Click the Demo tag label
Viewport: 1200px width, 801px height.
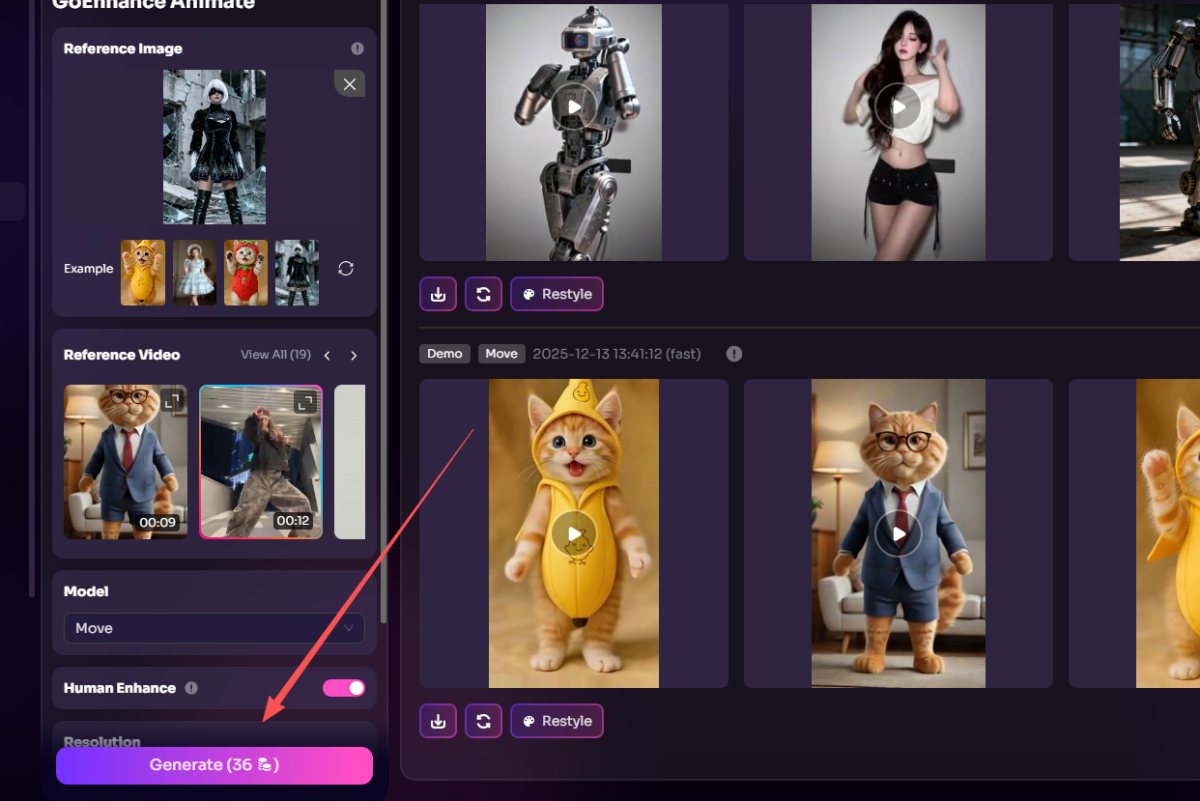pos(445,354)
